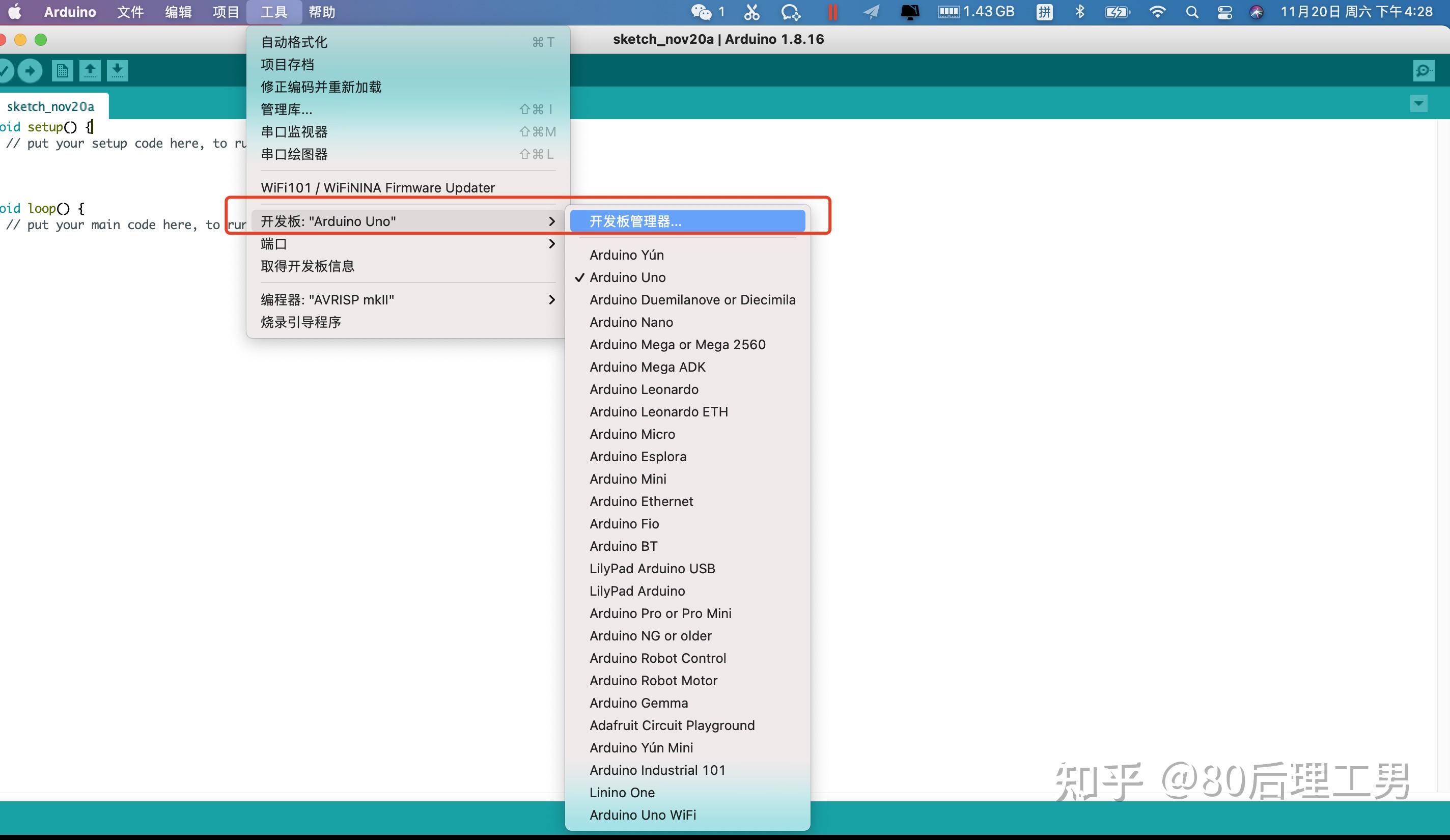Open macOS Control Center icon
The width and height of the screenshot is (1450, 840).
1224,12
